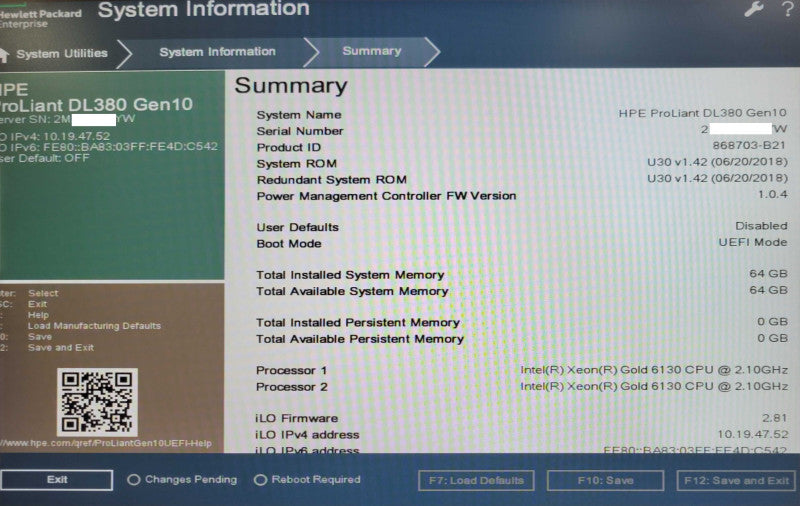The image size is (800, 506).
Task: Select the Redundant System ROM label
Action: tap(332, 180)
